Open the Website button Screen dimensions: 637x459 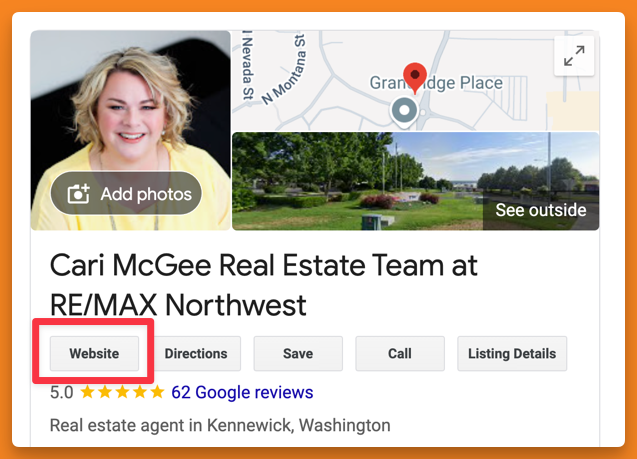(94, 353)
